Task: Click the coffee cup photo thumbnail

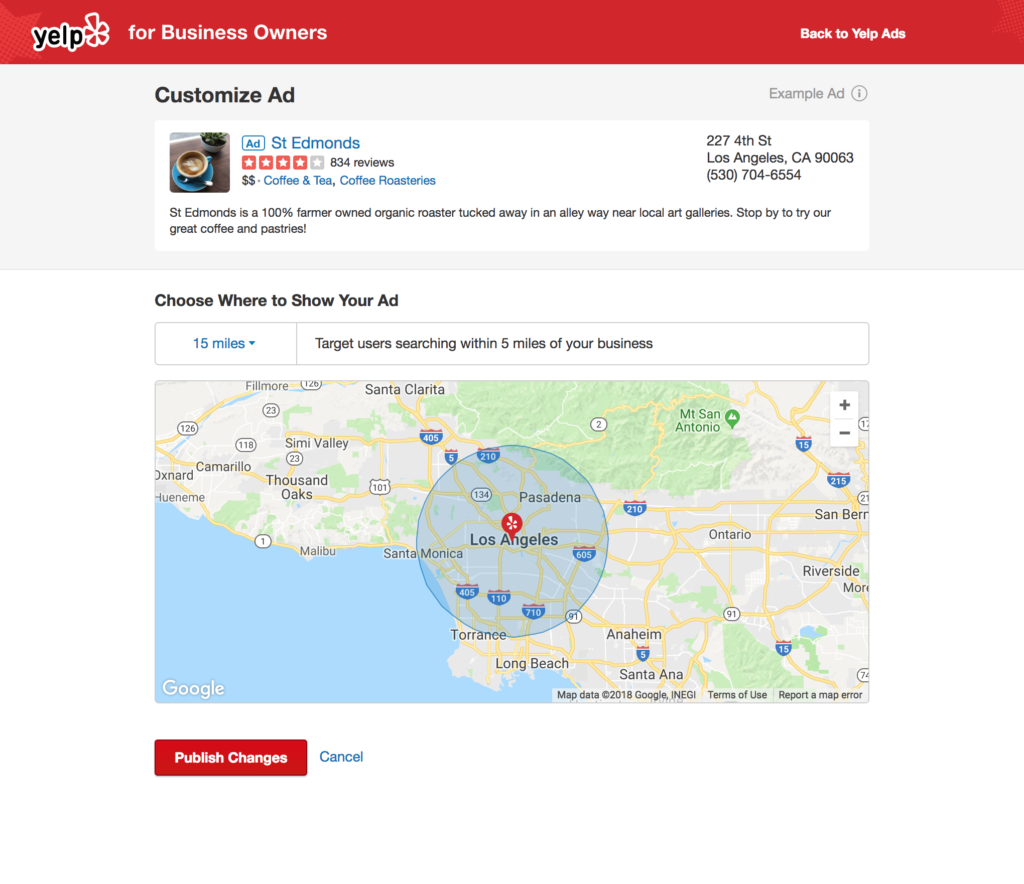Action: click(x=198, y=162)
